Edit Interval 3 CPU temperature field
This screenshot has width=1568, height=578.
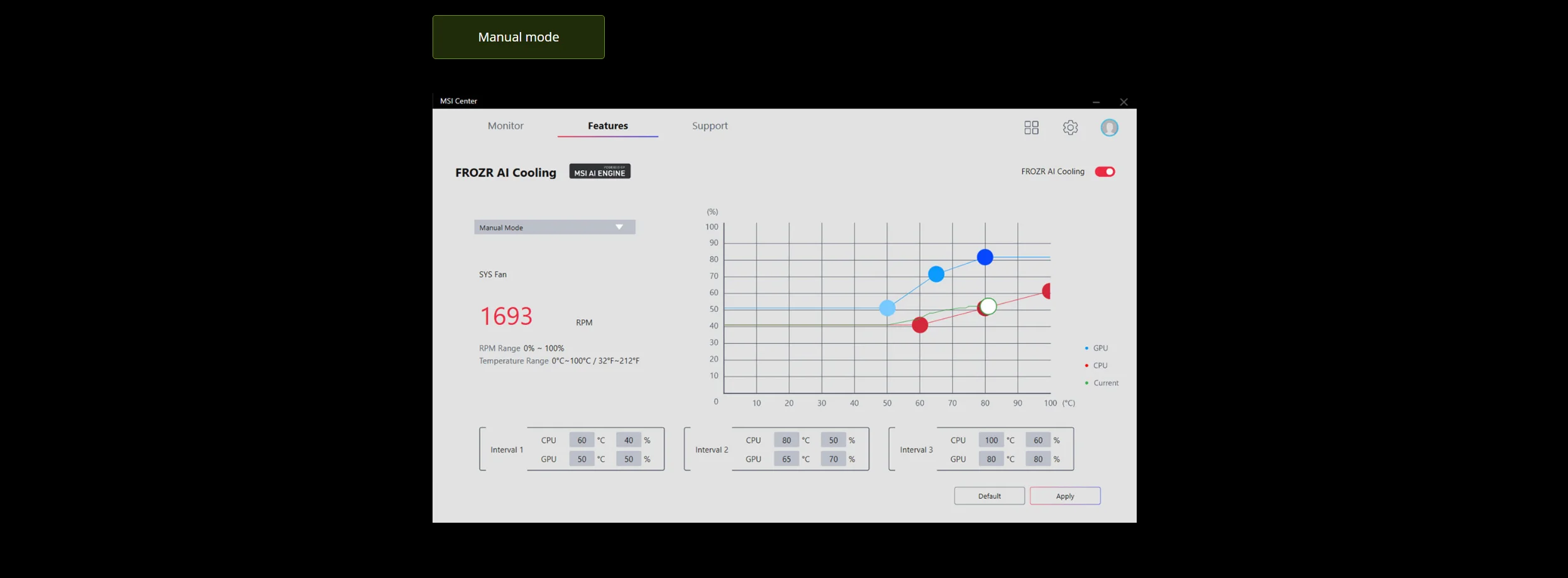(x=991, y=440)
